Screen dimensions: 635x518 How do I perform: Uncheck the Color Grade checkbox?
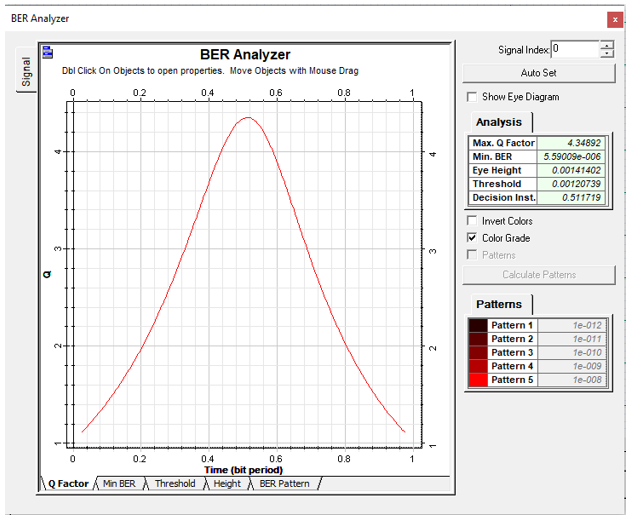tap(471, 238)
